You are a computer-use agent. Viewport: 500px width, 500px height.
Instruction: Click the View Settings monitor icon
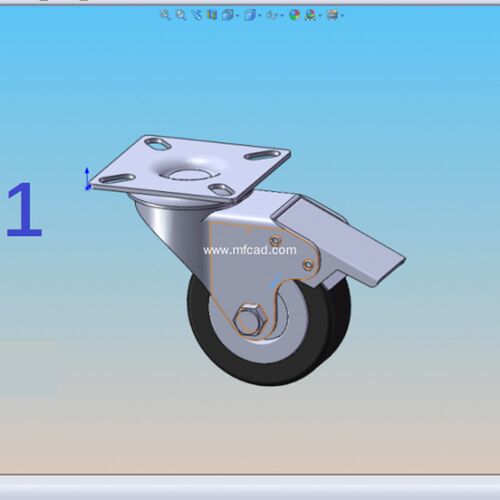(x=332, y=15)
